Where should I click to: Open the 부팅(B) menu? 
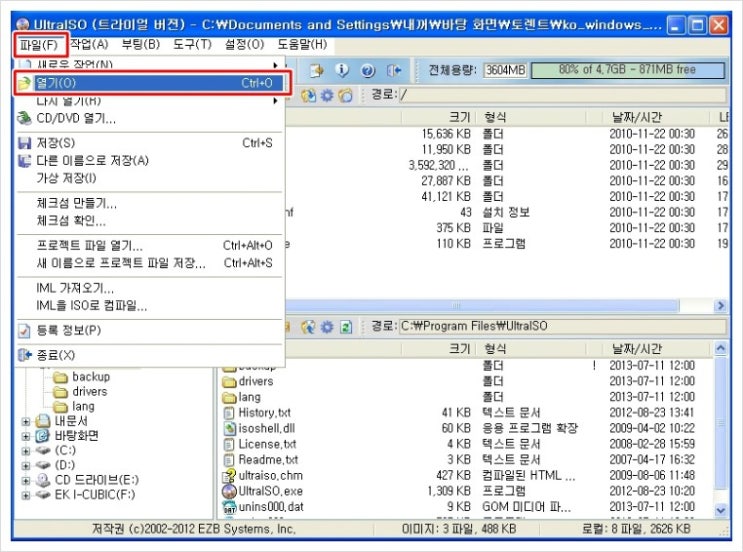point(141,45)
